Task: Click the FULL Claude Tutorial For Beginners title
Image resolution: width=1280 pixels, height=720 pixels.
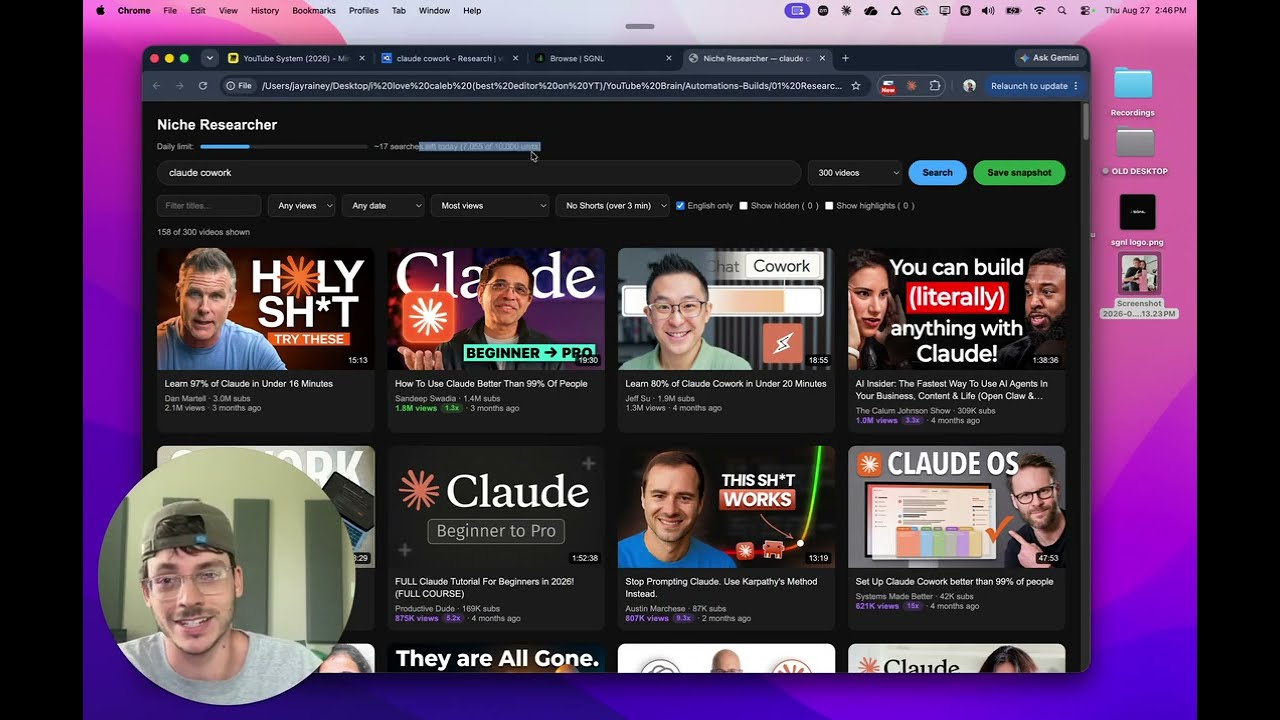Action: tap(484, 587)
